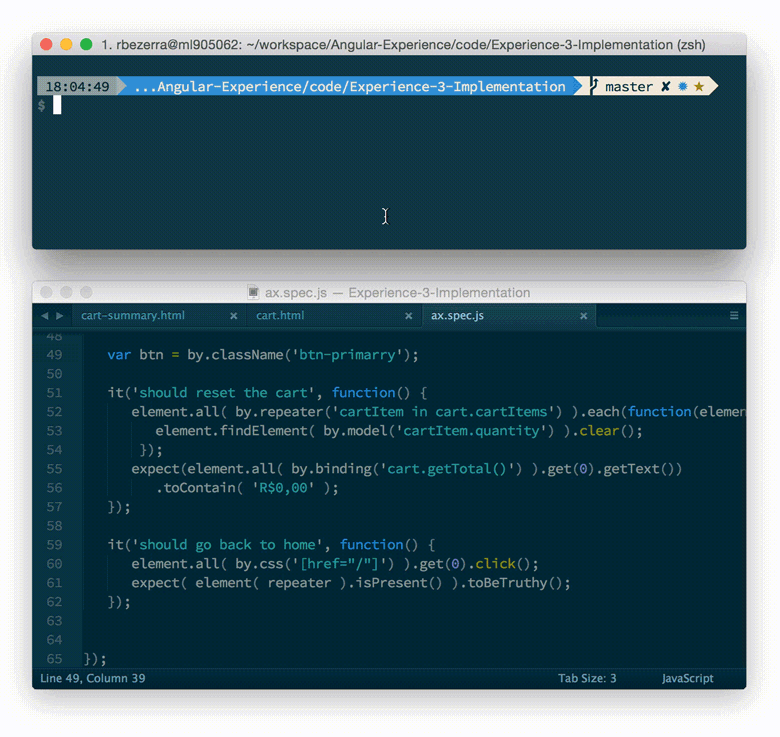Click line number 59 in gutter
Image resolution: width=780 pixels, height=737 pixels.
[54, 545]
